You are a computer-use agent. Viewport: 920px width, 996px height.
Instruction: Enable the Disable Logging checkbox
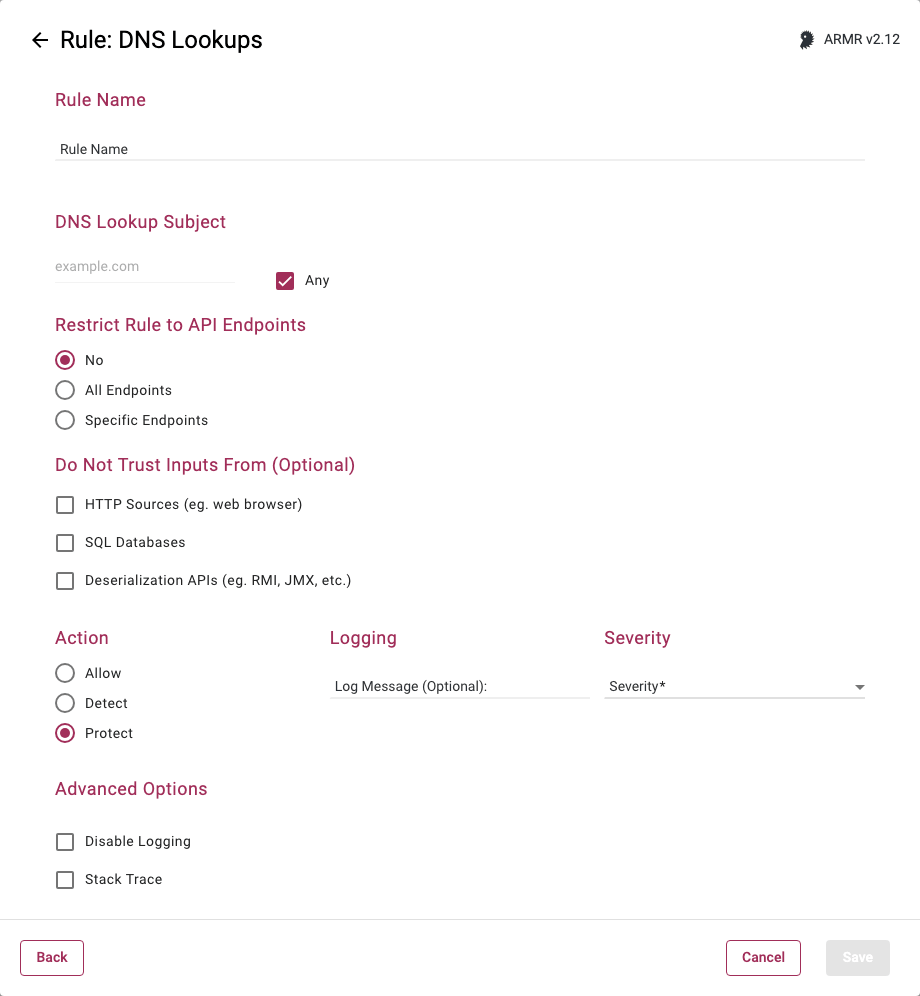pos(65,842)
